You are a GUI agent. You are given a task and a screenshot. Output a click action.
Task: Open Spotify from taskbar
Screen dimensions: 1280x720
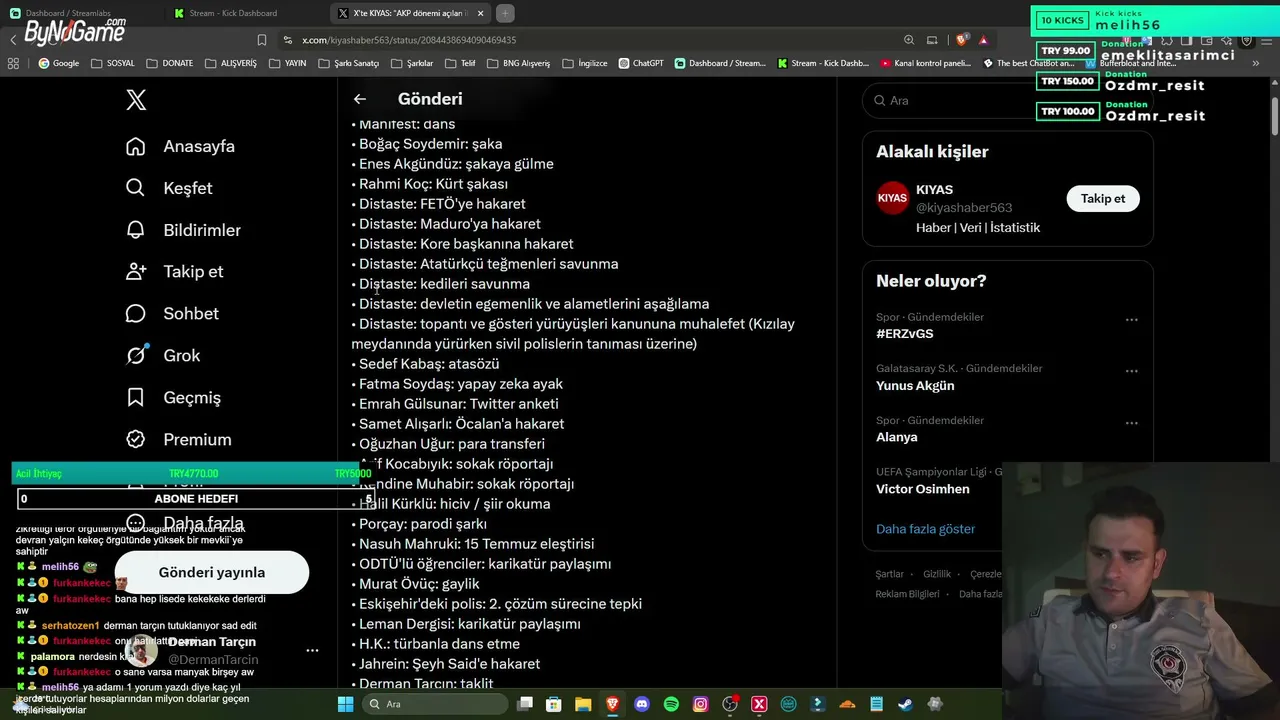tap(671, 704)
